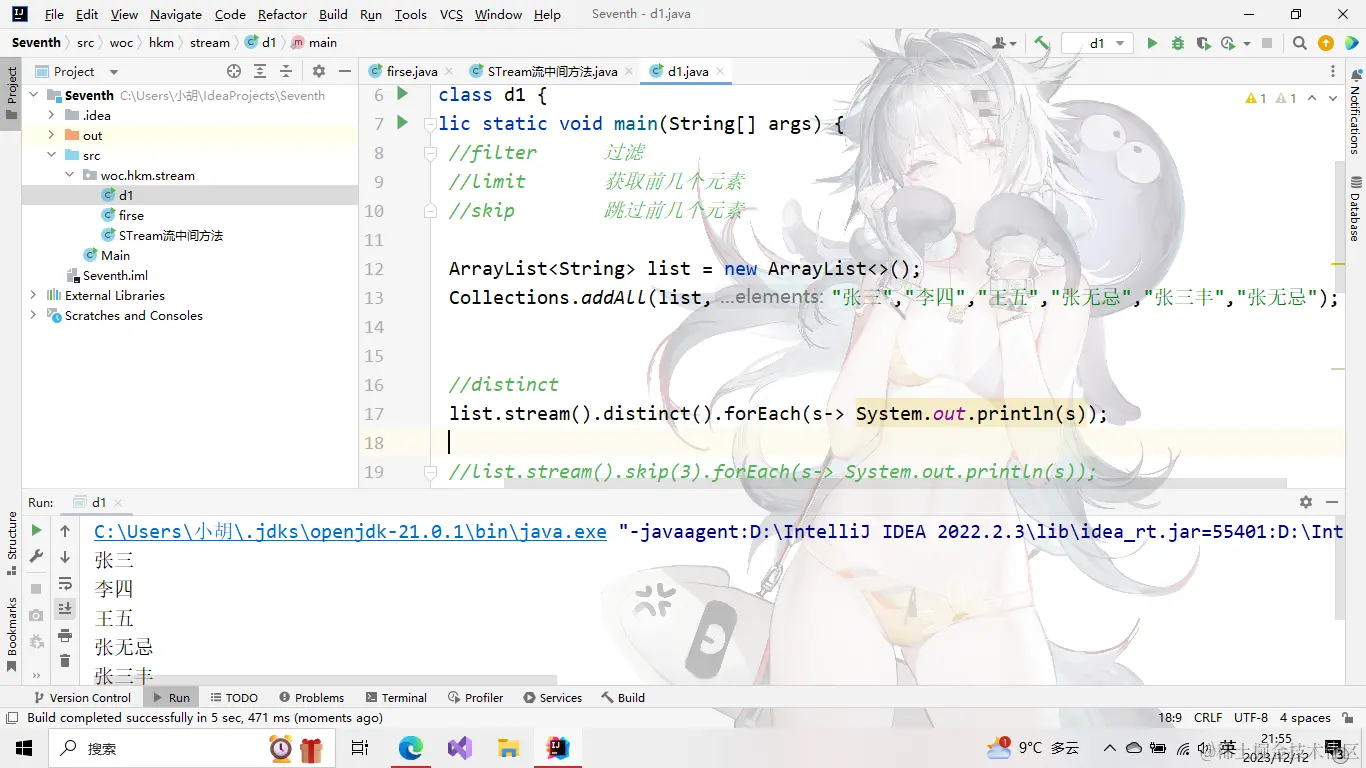Screen dimensions: 1366x768
Task: Click the UTF-8 encoding status widget
Action: pos(1251,718)
